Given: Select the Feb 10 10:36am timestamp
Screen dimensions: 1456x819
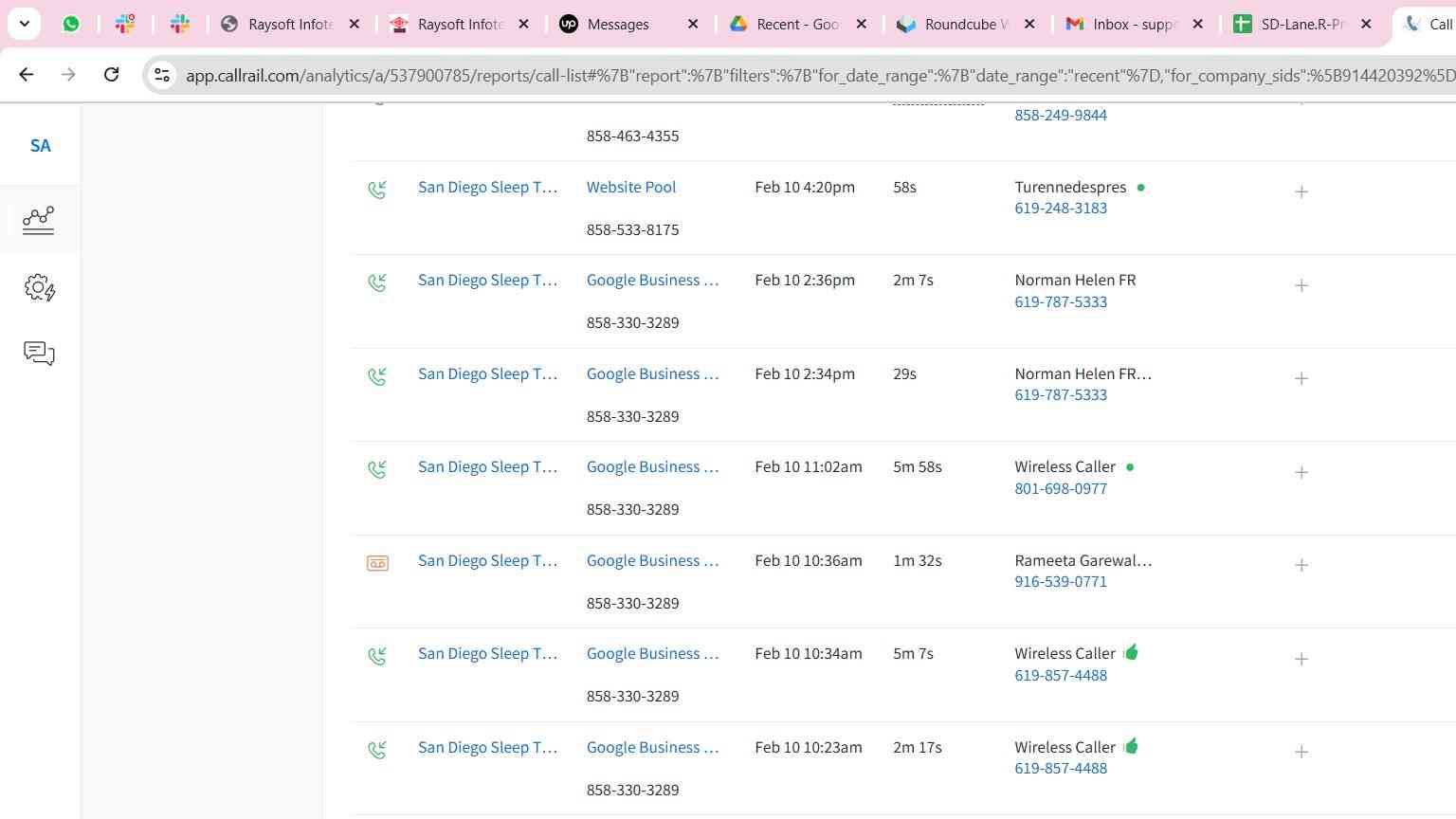Looking at the screenshot, I should pyautogui.click(x=809, y=560).
